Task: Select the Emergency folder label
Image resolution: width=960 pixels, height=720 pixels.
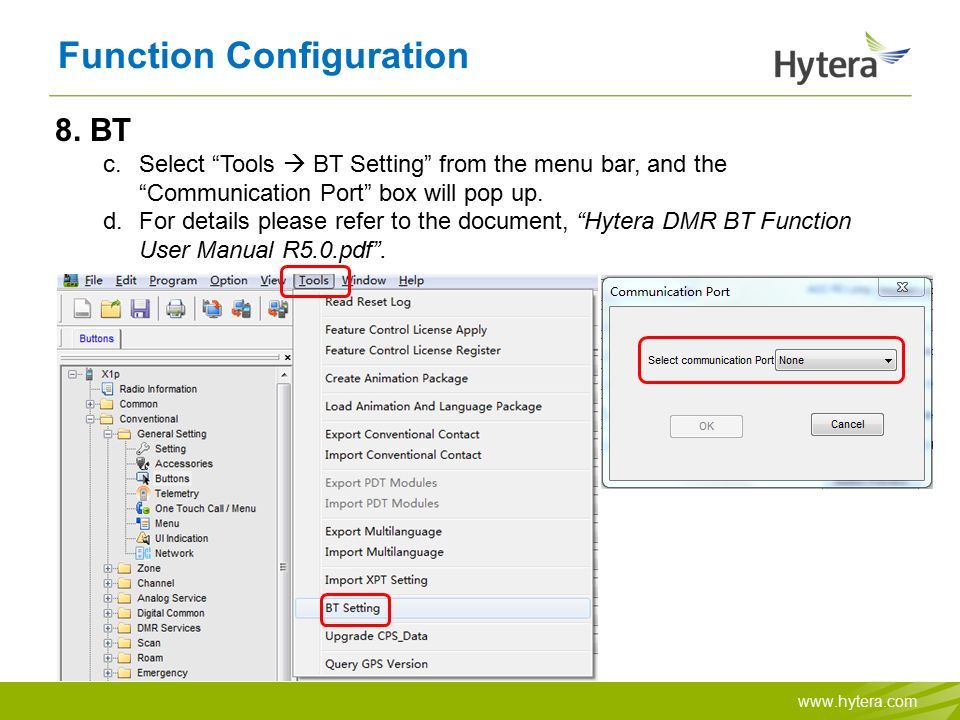Action: point(162,673)
